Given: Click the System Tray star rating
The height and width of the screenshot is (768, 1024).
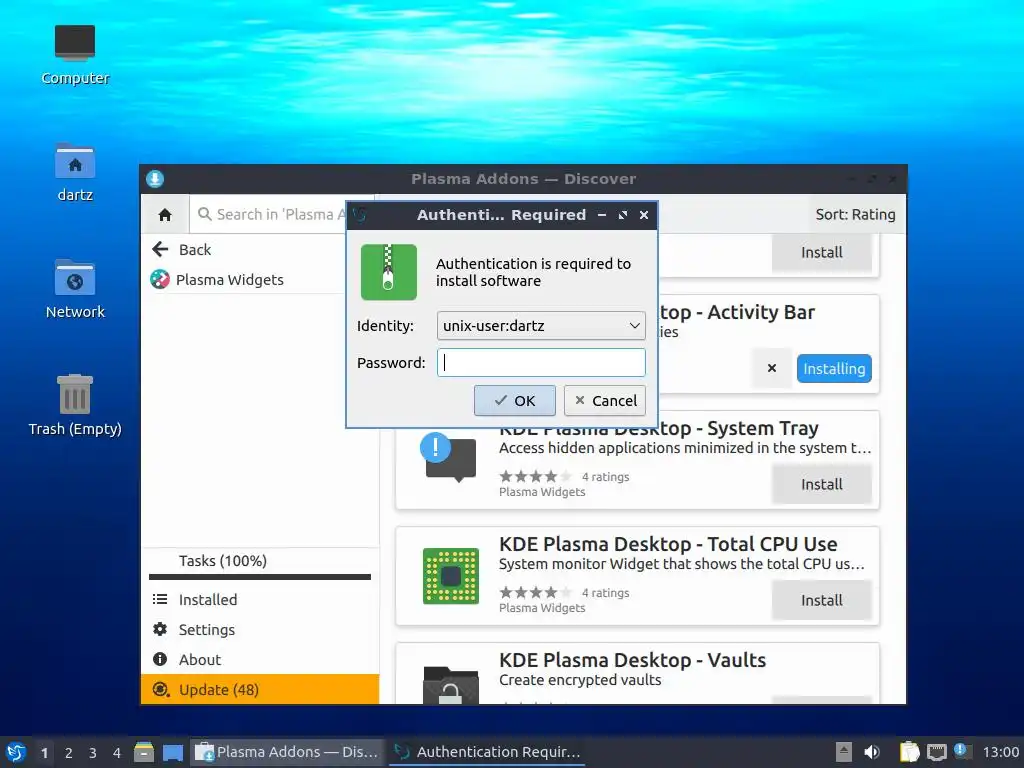Looking at the screenshot, I should (535, 477).
